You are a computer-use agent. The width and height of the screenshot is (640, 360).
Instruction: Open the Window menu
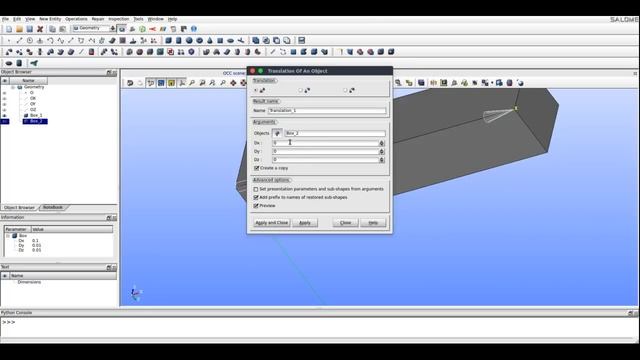click(x=156, y=19)
